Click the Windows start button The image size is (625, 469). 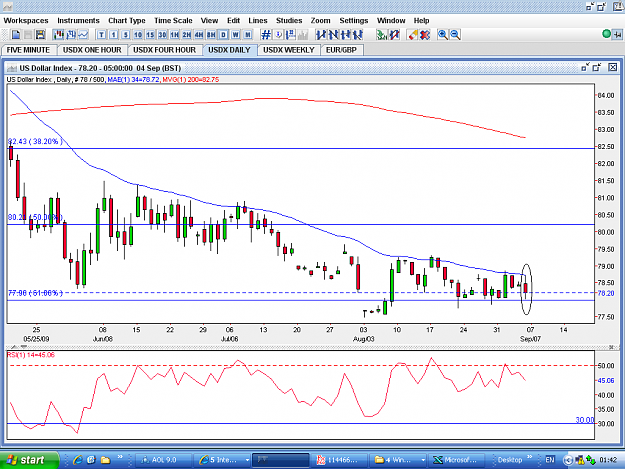click(29, 460)
